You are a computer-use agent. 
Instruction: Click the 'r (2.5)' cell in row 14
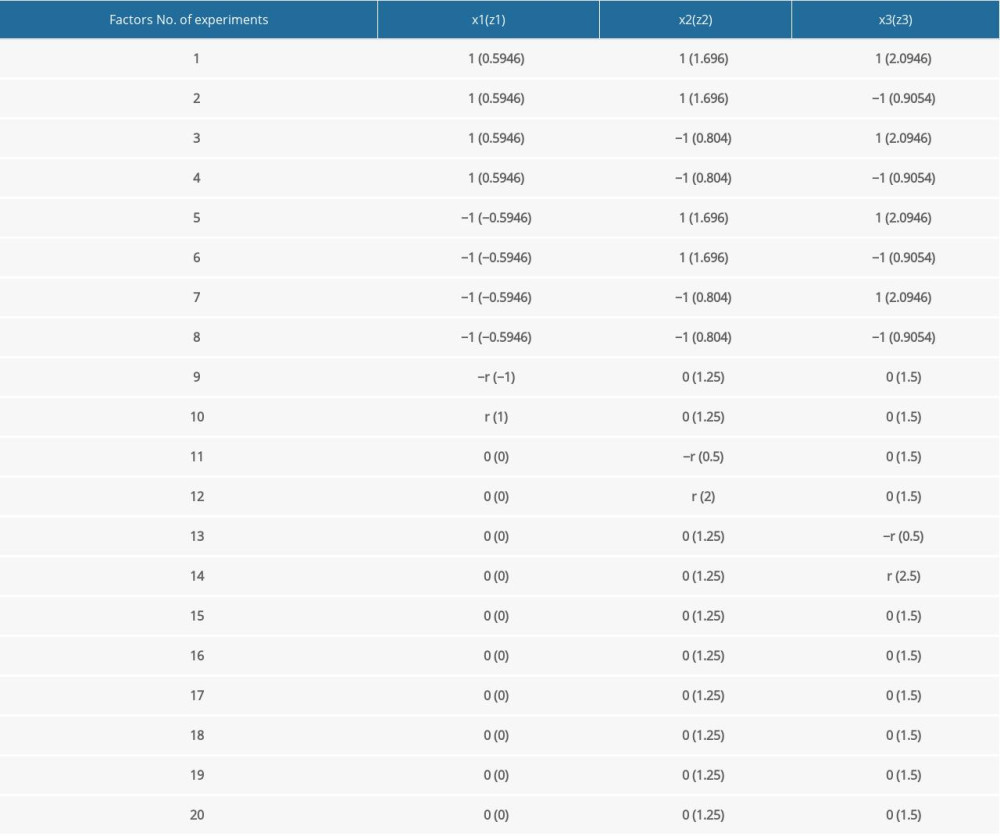pyautogui.click(x=903, y=576)
